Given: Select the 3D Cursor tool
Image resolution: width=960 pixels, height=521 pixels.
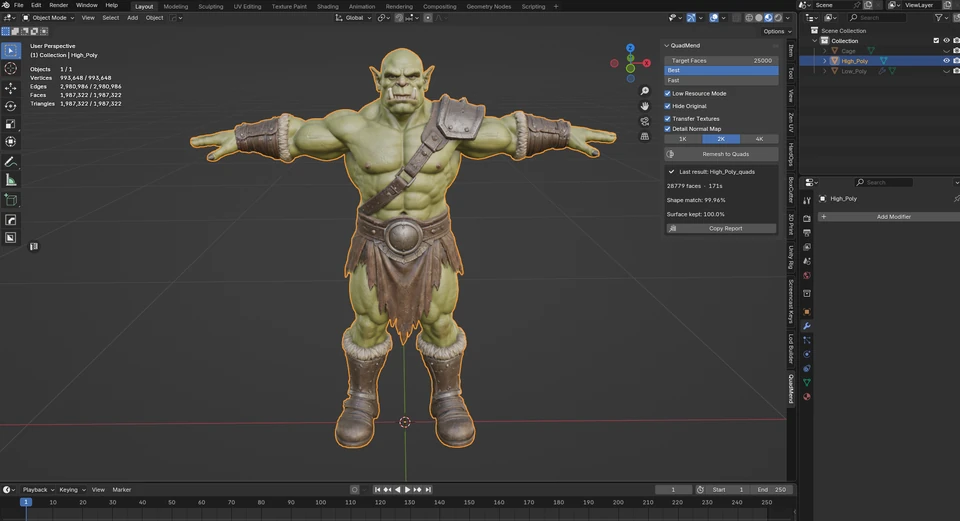Looking at the screenshot, I should click(10, 69).
